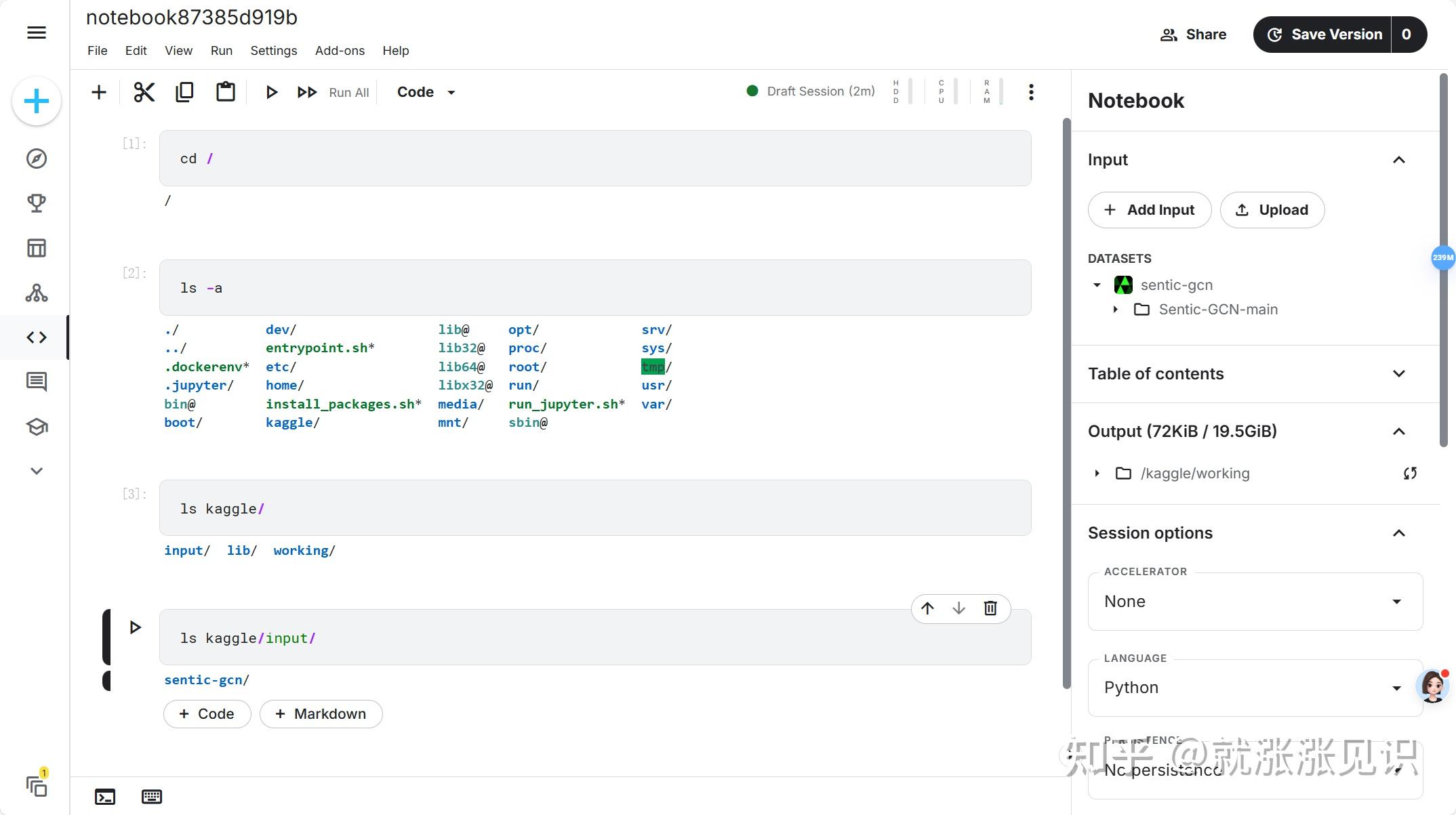Viewport: 1456px width, 815px height.
Task: Collapse the Input section
Action: 1398,160
